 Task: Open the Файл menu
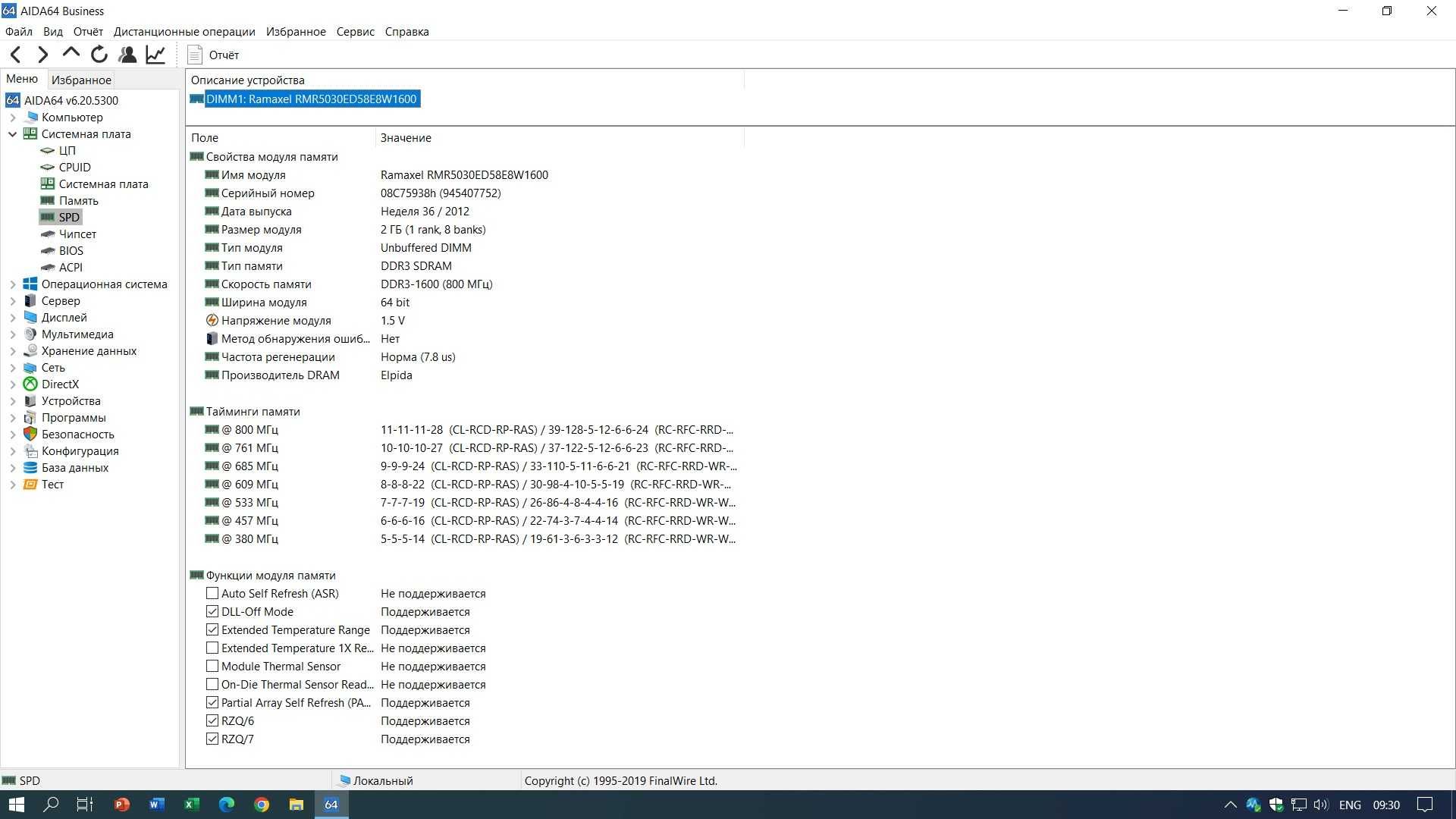(19, 32)
